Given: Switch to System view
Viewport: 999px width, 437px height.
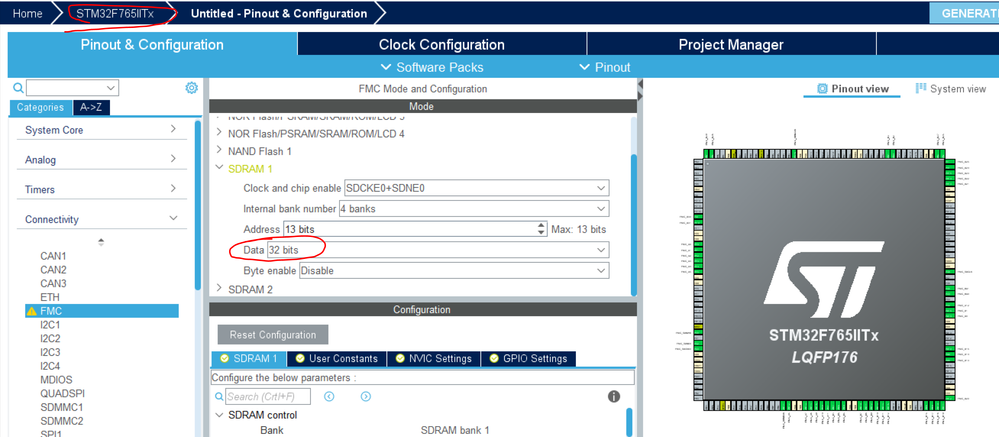Looking at the screenshot, I should [951, 89].
